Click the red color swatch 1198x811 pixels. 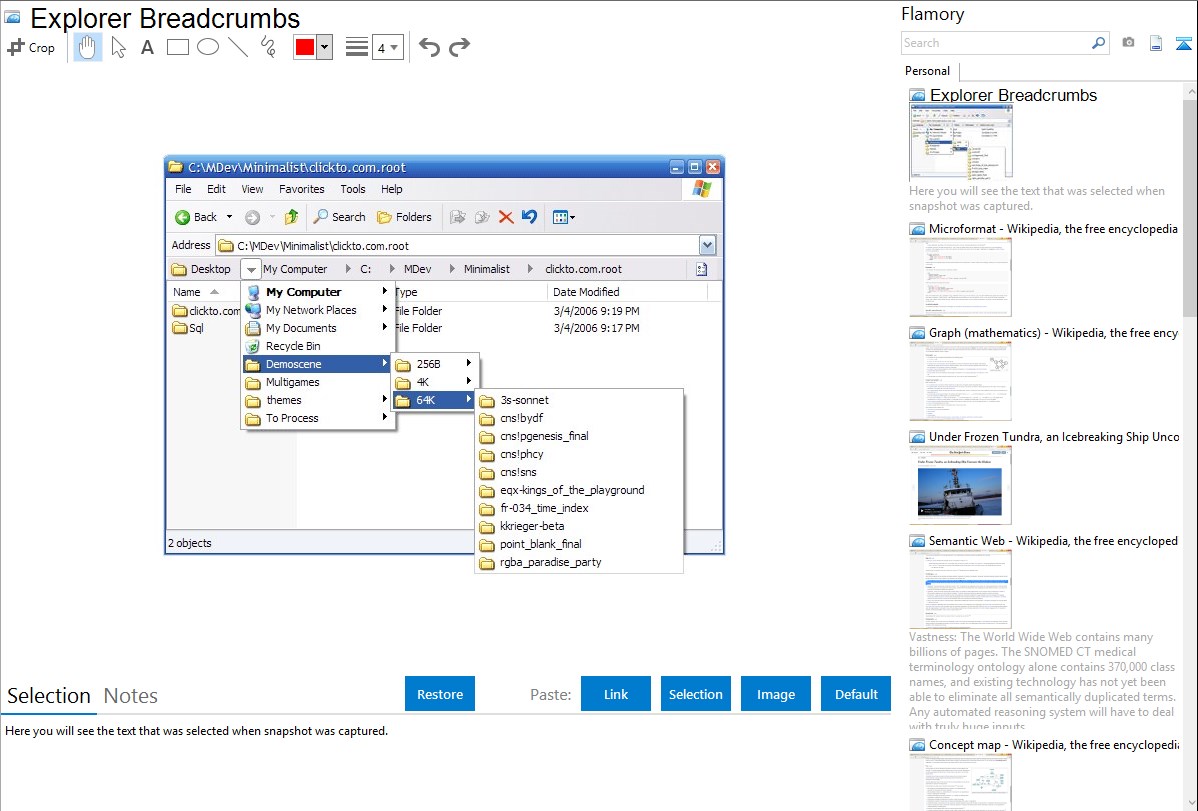305,47
